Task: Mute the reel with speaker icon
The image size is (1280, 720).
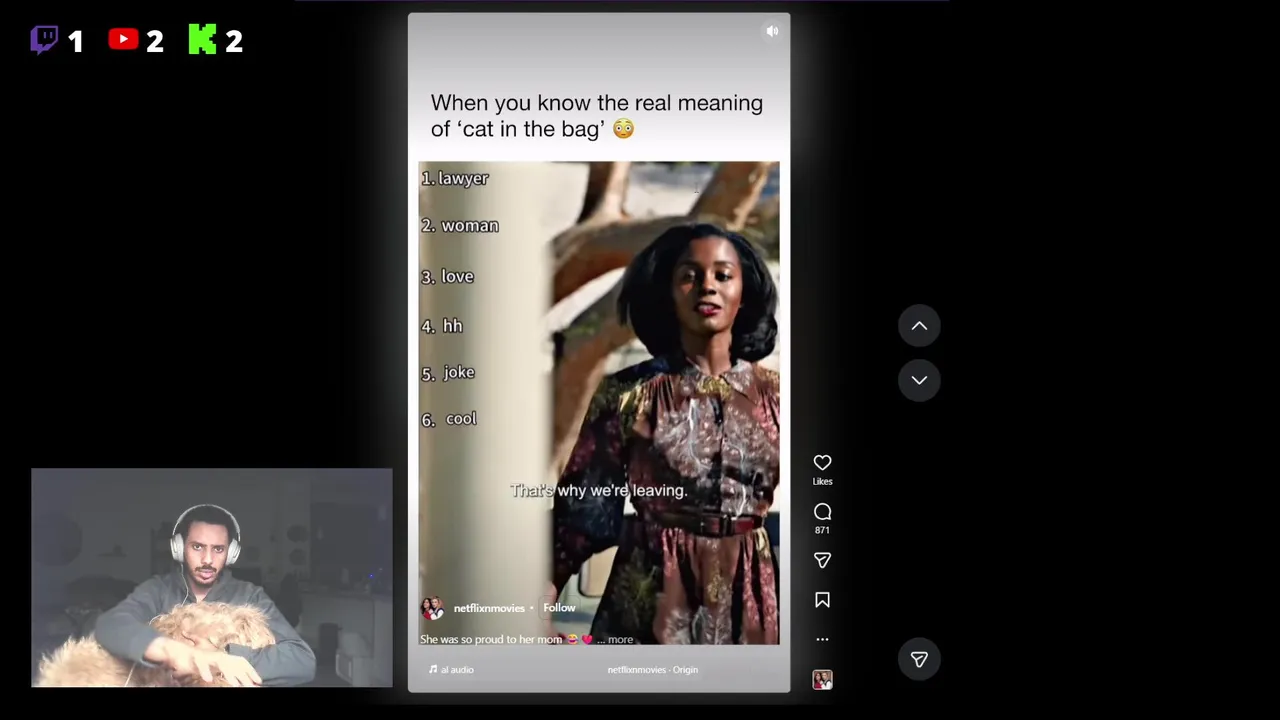Action: [x=772, y=32]
